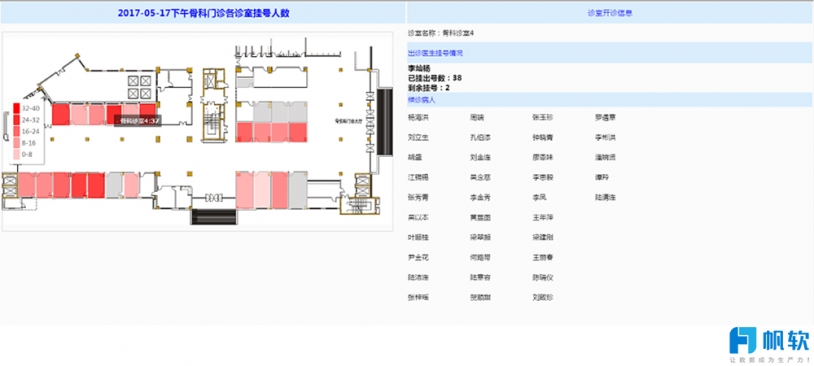814x366 pixels.
Task: Click the 骨科诊室4:37 tooltip label
Action: (138, 121)
